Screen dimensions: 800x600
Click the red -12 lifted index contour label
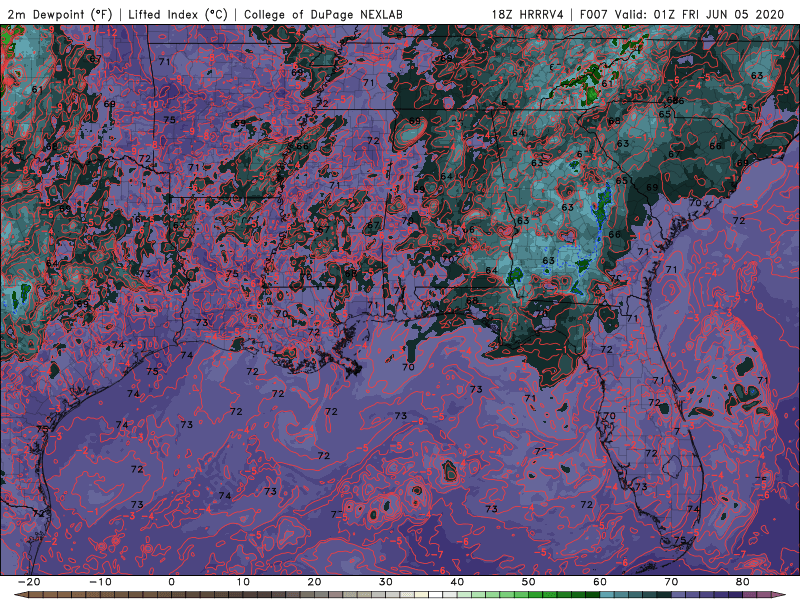109,32
